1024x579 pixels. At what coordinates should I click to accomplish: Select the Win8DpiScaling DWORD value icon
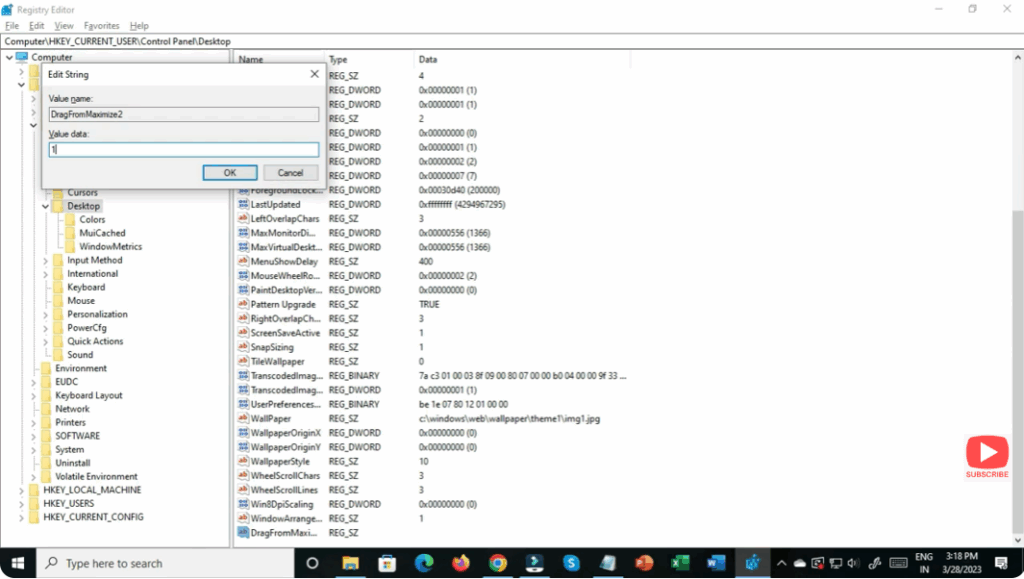tap(243, 504)
